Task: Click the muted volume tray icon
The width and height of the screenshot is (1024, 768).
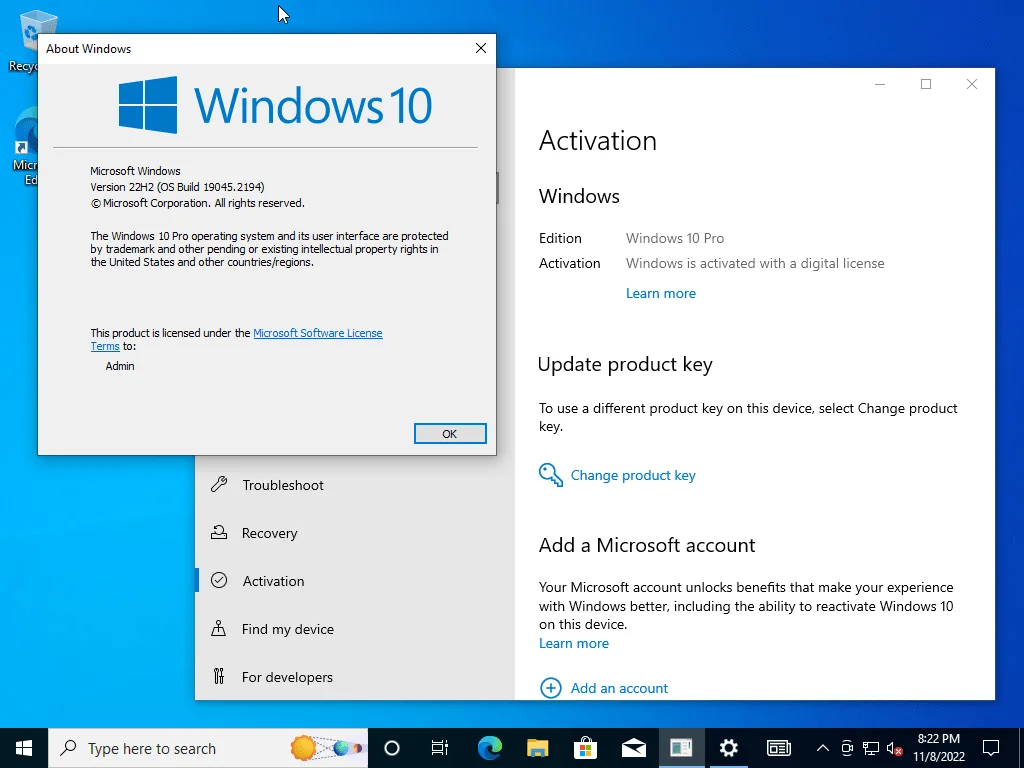Action: pyautogui.click(x=895, y=748)
